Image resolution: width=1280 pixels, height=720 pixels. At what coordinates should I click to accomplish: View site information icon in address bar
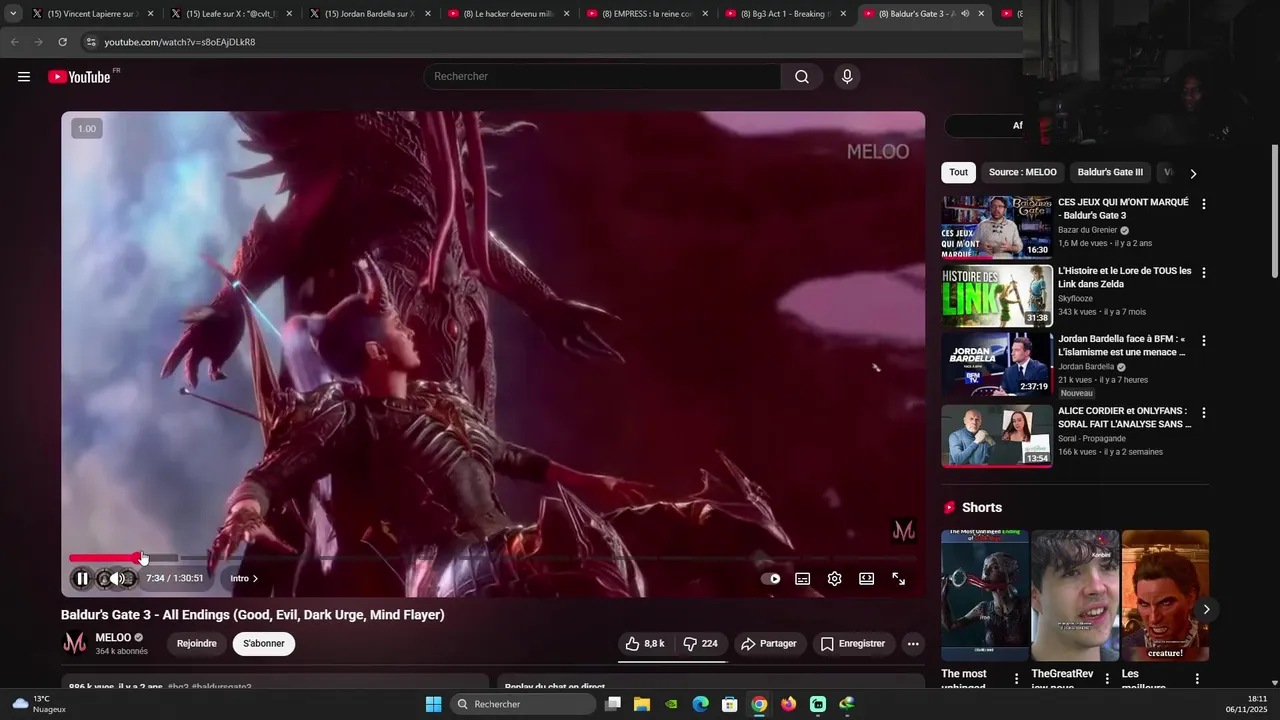tap(91, 42)
